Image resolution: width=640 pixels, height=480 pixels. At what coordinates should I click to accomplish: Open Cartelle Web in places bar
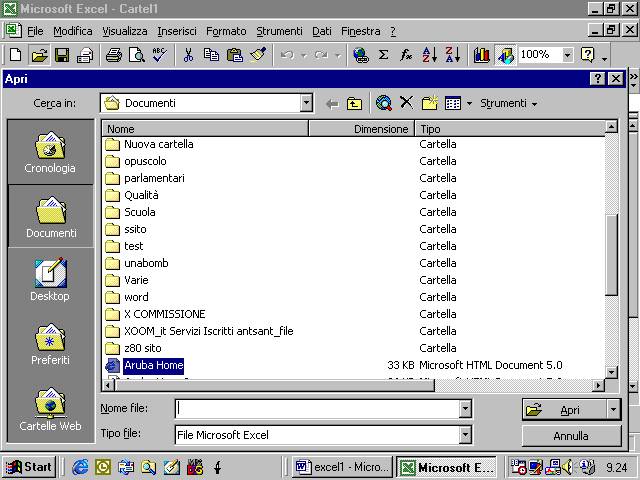tap(50, 409)
